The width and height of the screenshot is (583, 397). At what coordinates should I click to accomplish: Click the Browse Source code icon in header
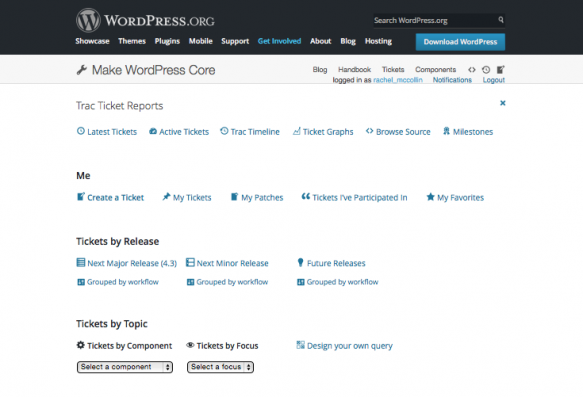[471, 70]
